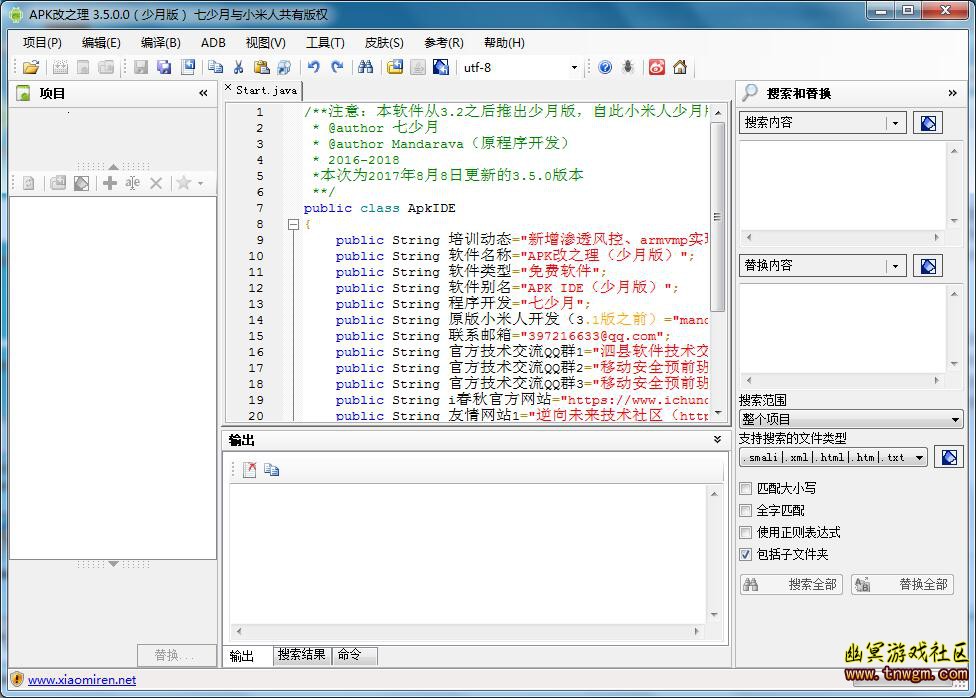The image size is (976, 698).
Task: Click inside the search content text area
Action: (x=843, y=185)
